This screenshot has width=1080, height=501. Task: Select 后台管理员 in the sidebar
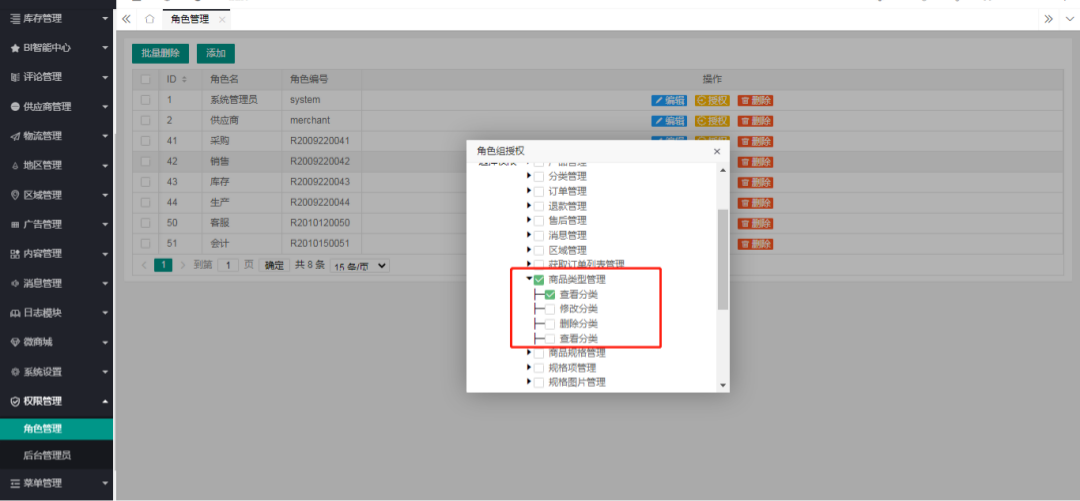coord(49,455)
